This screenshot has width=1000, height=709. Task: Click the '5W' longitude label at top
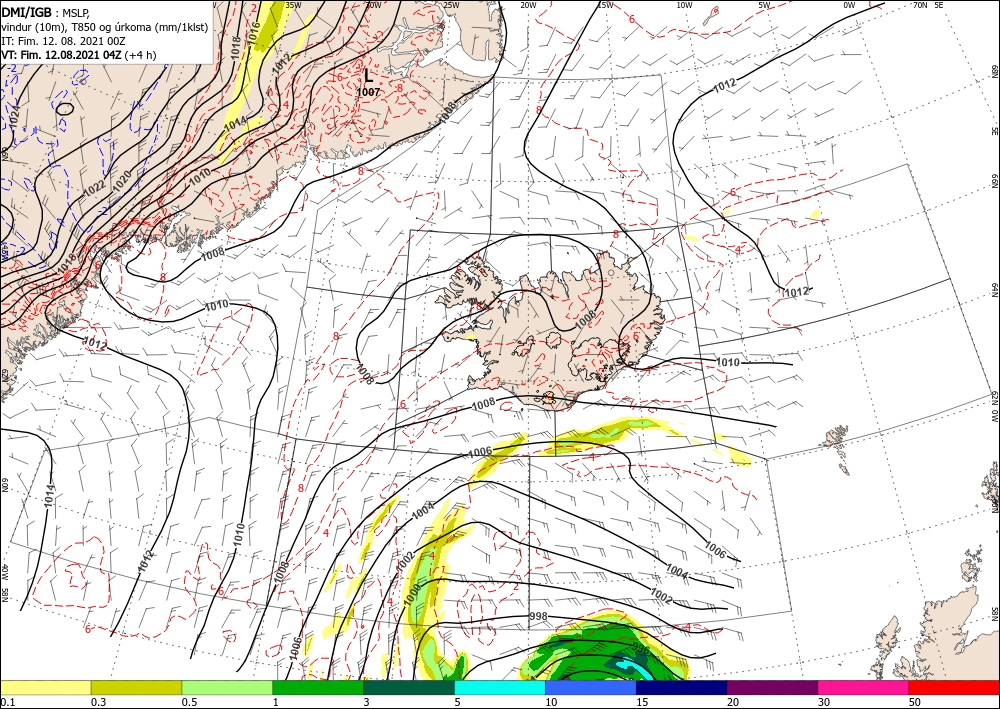765,5
